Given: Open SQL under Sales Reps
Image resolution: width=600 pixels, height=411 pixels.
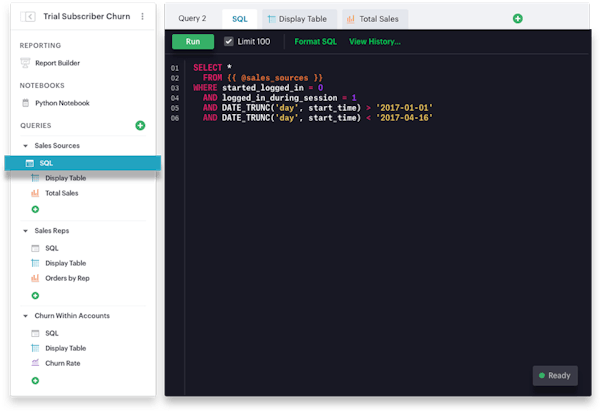Looking at the screenshot, I should tap(52, 248).
